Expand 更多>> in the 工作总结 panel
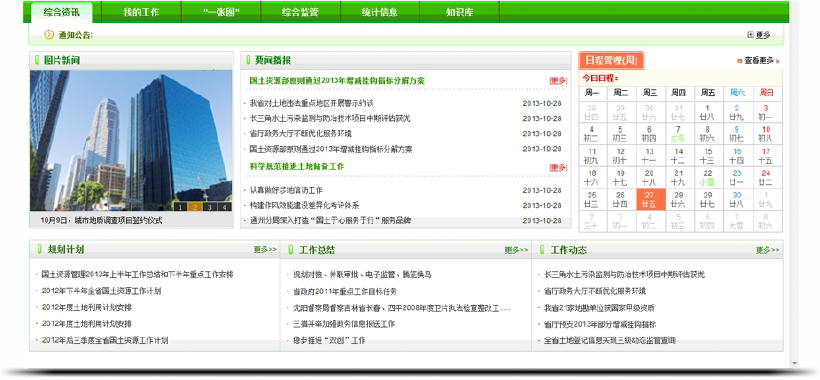Image resolution: width=820 pixels, height=380 pixels. pyautogui.click(x=516, y=250)
